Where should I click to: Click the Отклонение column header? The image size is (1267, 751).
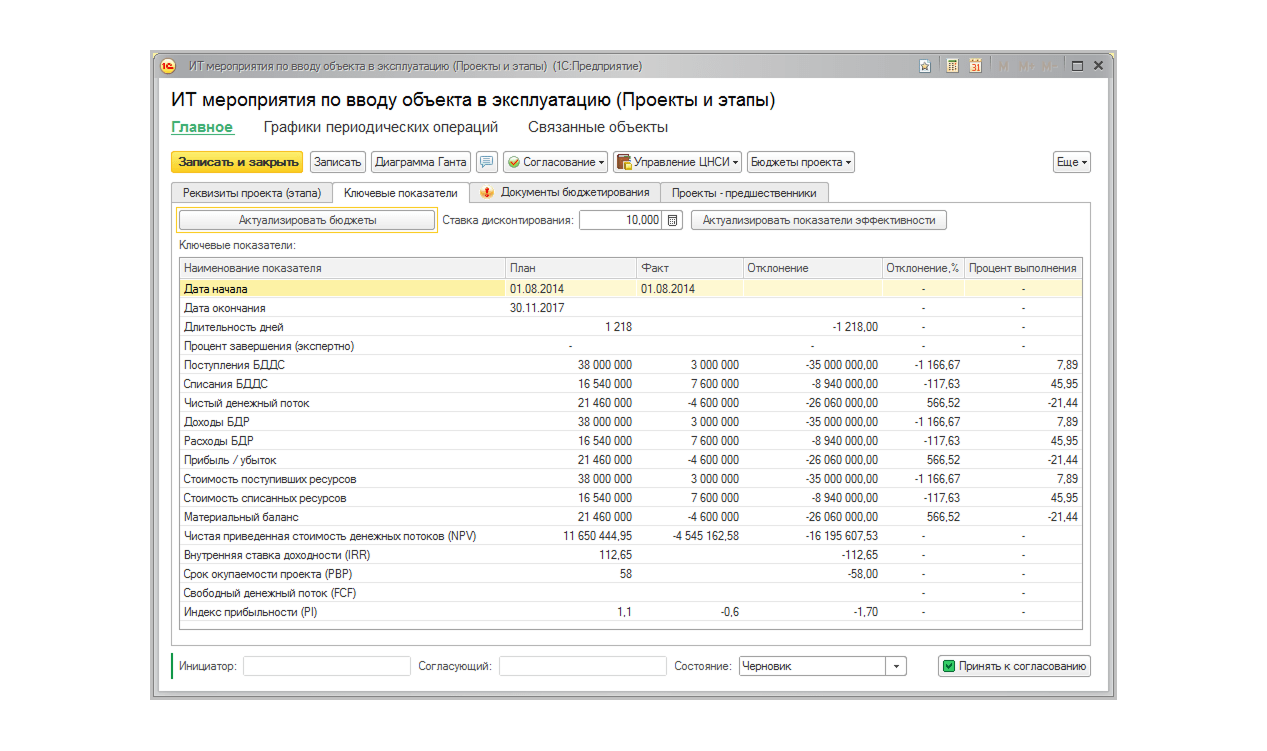pyautogui.click(x=812, y=268)
